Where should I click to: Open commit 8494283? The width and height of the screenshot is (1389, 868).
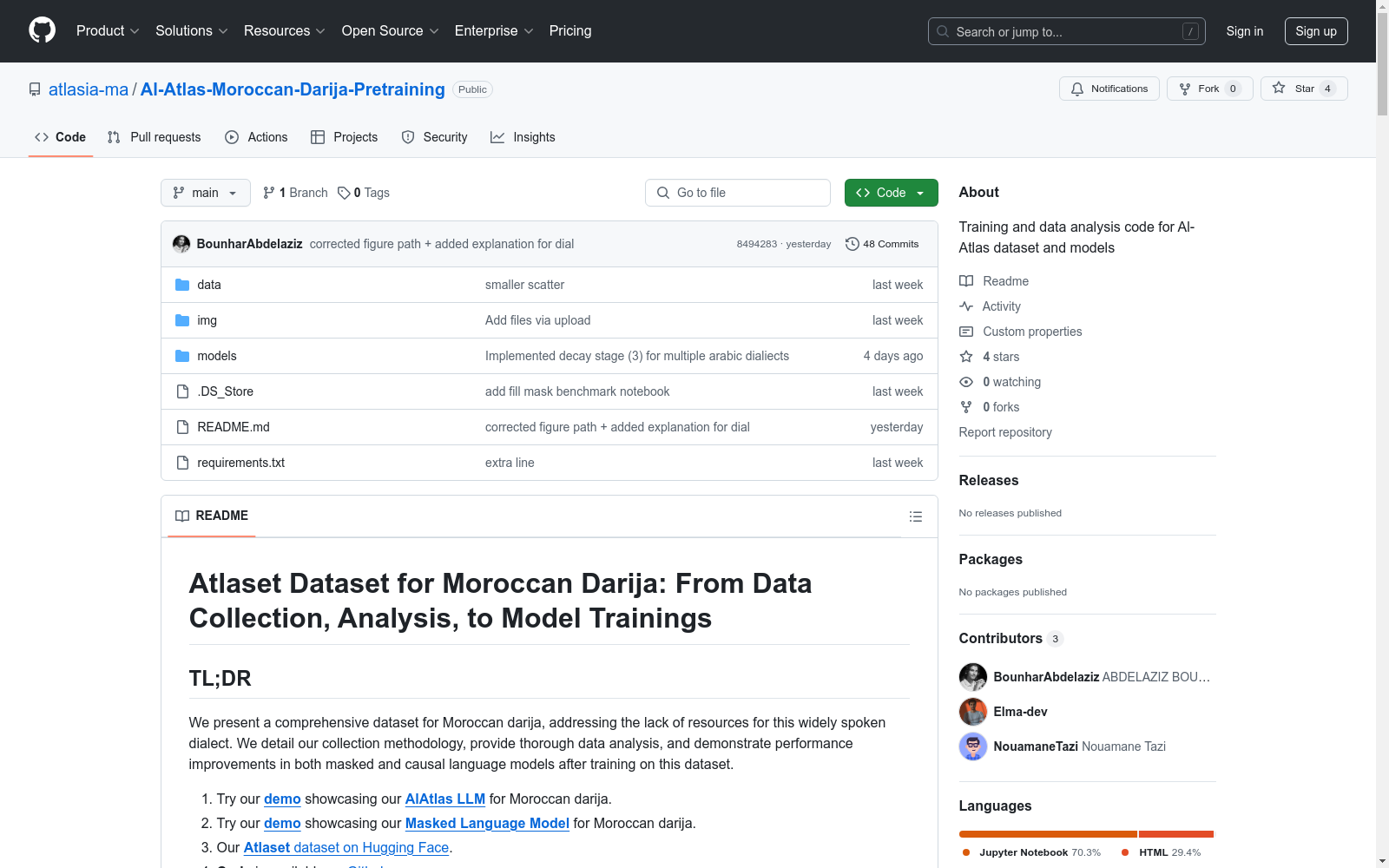(757, 244)
